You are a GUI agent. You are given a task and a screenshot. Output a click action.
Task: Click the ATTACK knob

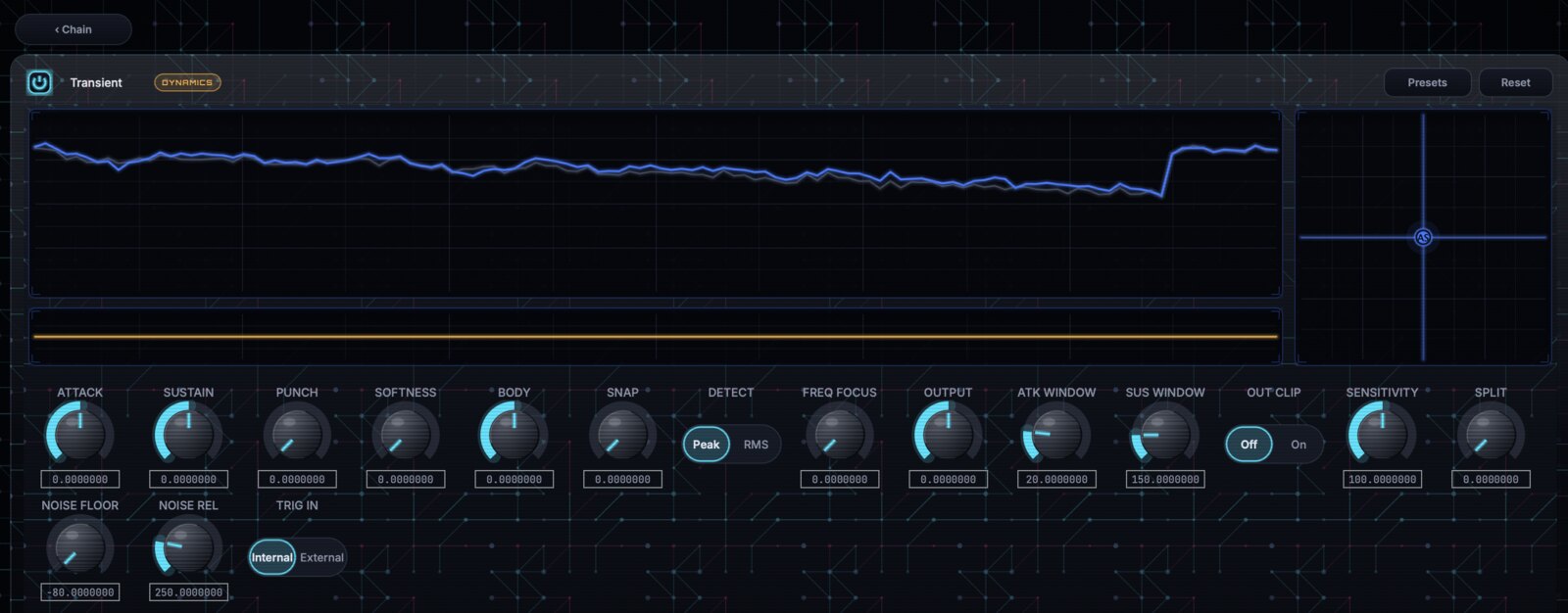click(x=79, y=434)
